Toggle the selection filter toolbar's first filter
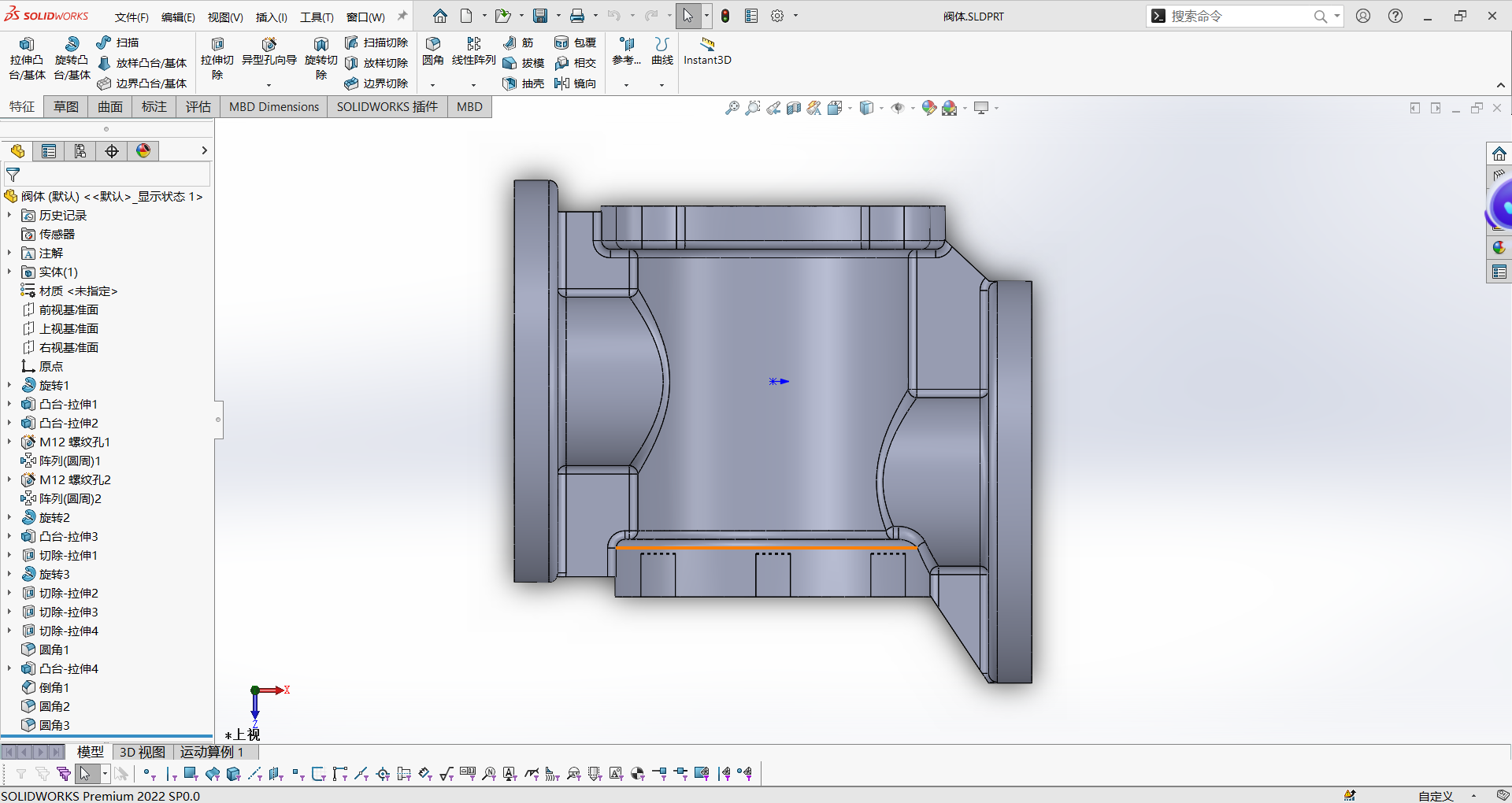Viewport: 1512px width, 803px height. click(21, 774)
